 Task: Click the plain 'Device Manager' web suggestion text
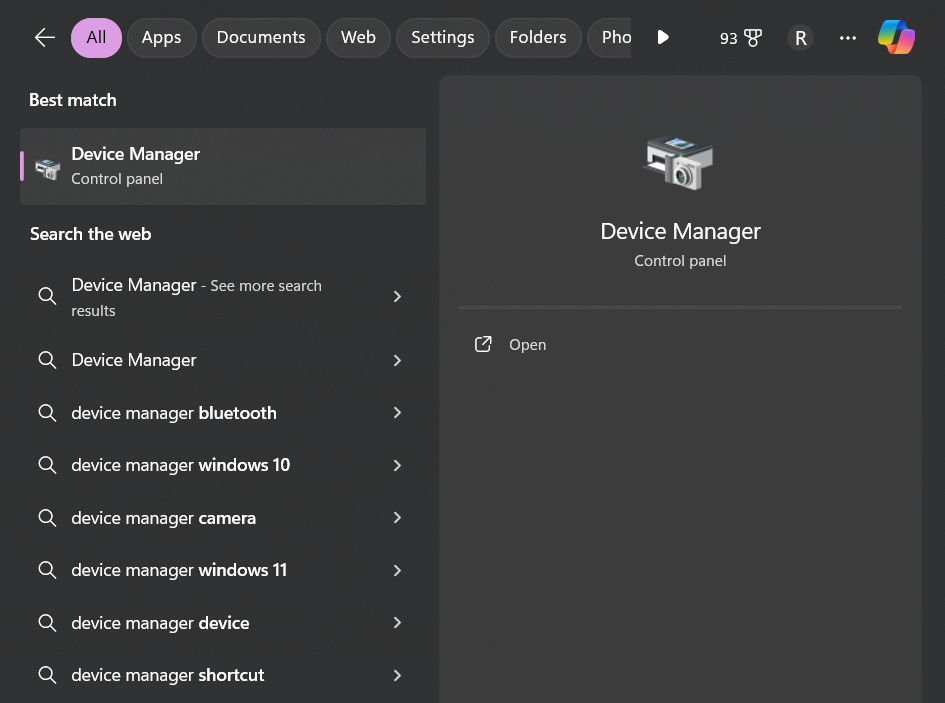click(x=134, y=360)
